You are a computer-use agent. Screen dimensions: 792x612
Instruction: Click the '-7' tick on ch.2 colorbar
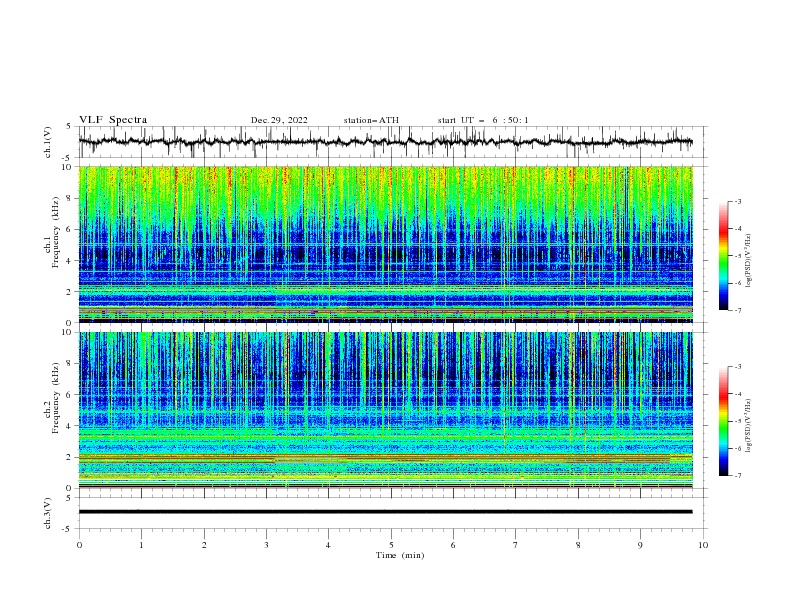click(738, 476)
